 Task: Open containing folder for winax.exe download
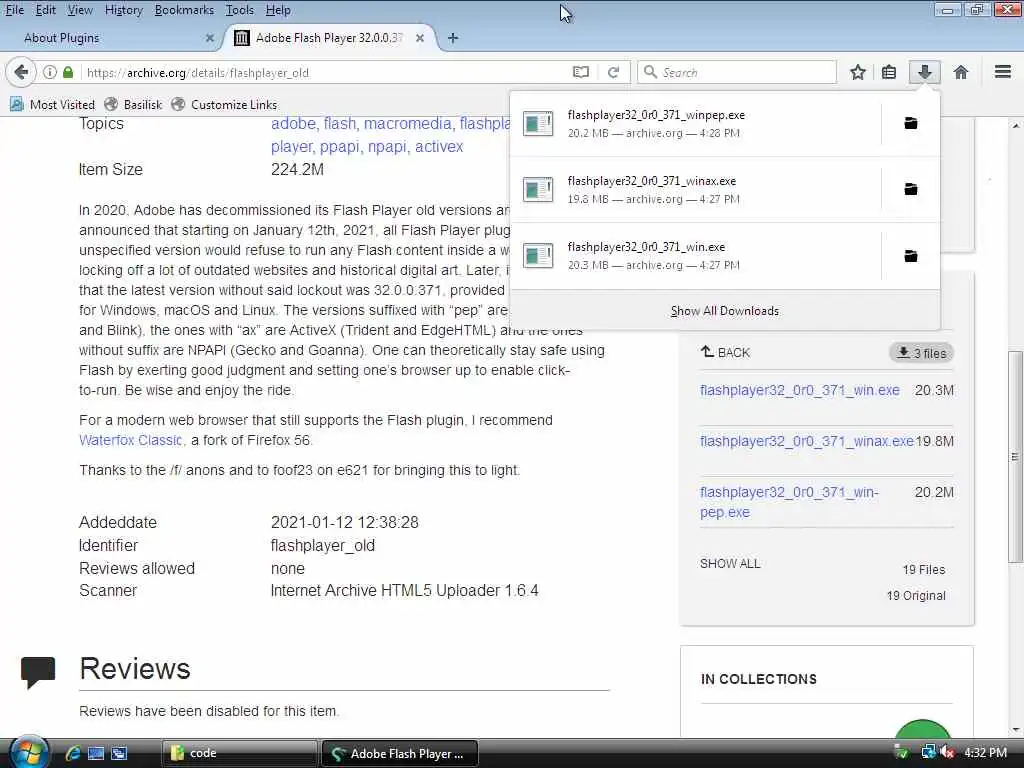click(910, 189)
